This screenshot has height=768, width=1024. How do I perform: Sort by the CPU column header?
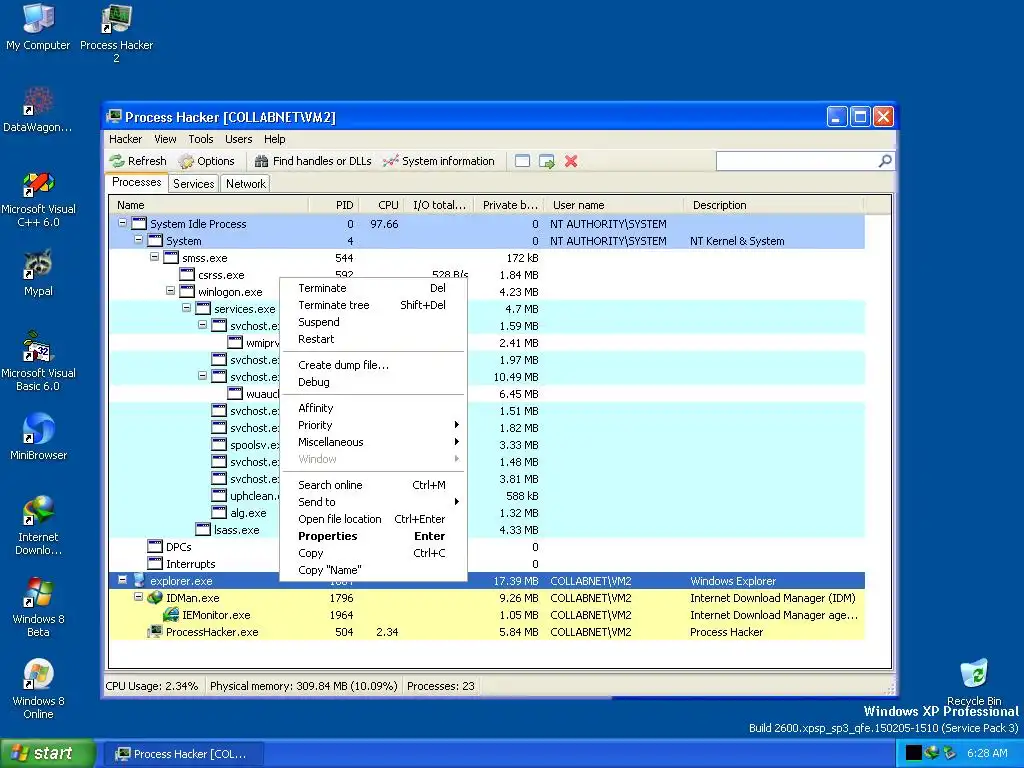point(381,205)
